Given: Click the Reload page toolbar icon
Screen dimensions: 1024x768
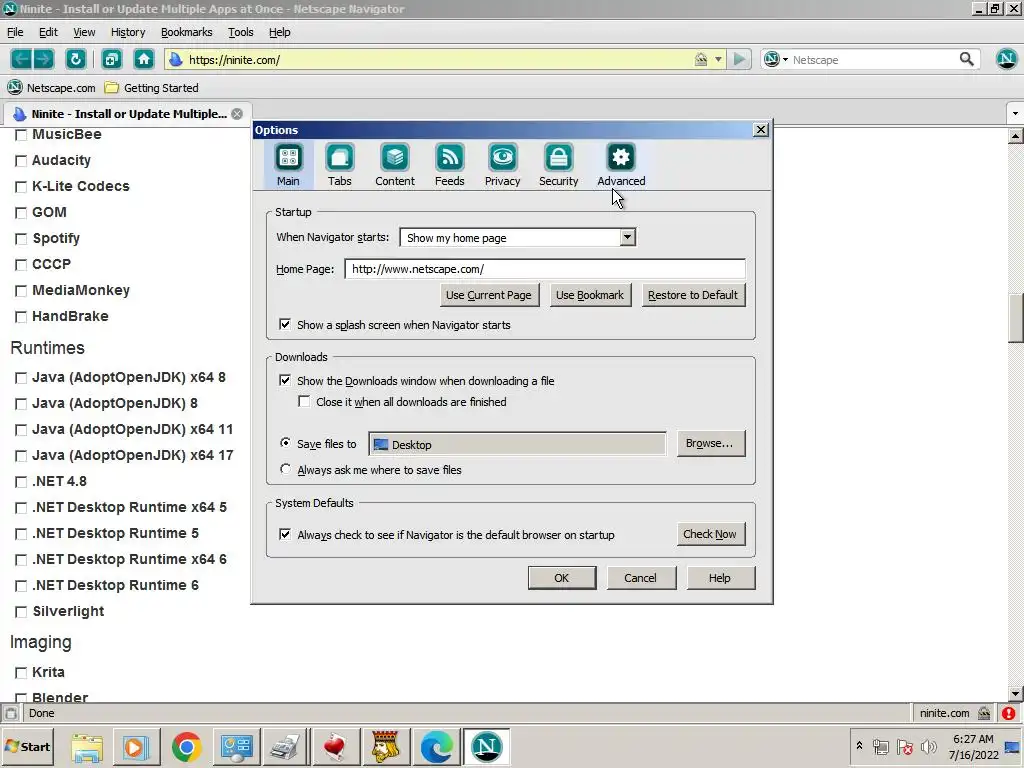Looking at the screenshot, I should click(76, 59).
